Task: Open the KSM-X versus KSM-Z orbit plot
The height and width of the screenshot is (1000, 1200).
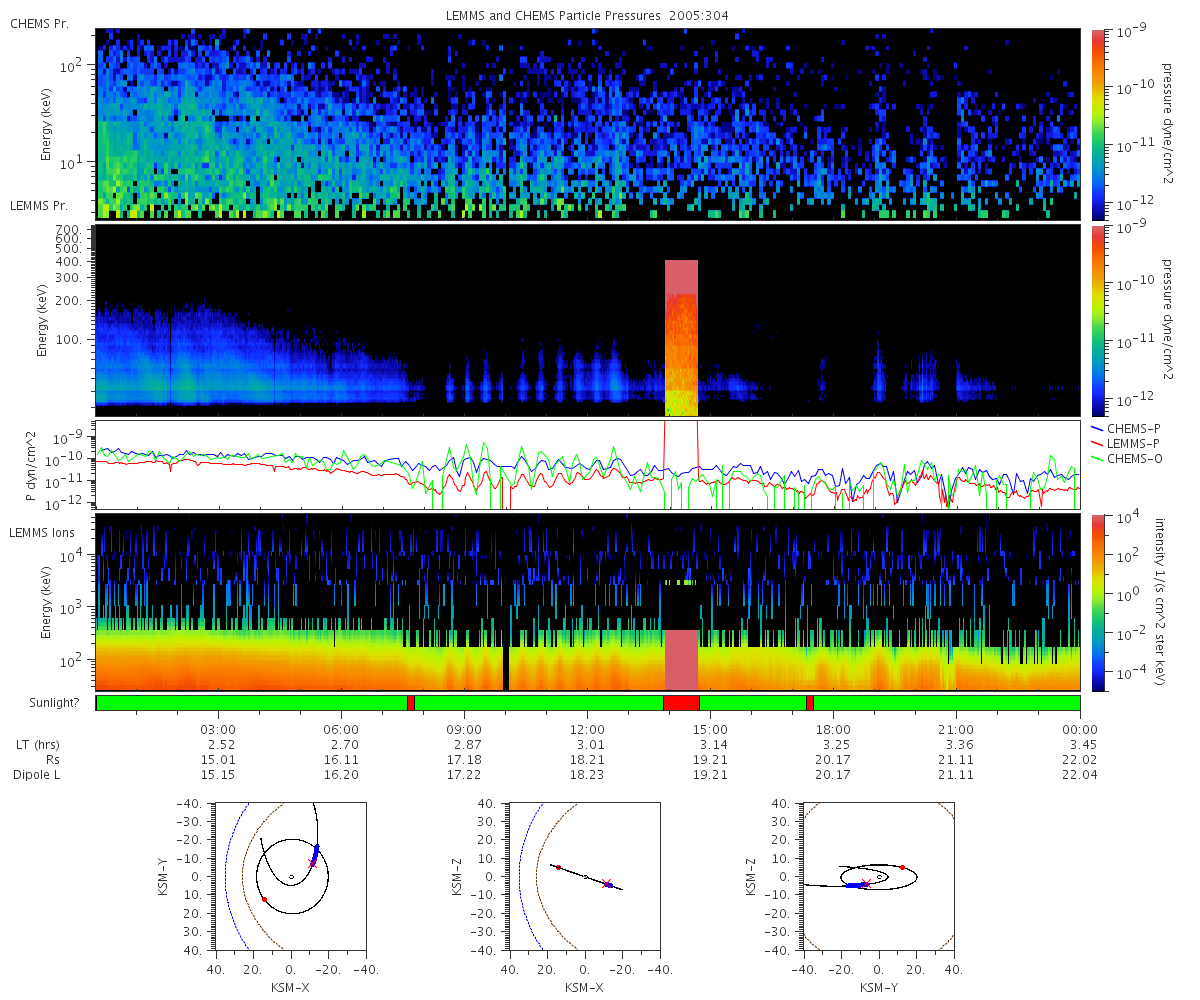Action: pyautogui.click(x=585, y=877)
